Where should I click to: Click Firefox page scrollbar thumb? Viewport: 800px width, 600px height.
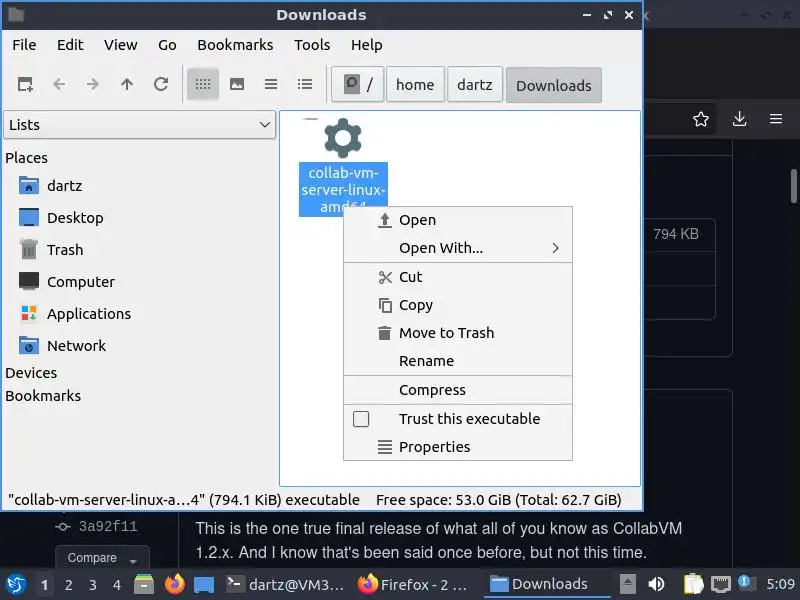[x=794, y=186]
